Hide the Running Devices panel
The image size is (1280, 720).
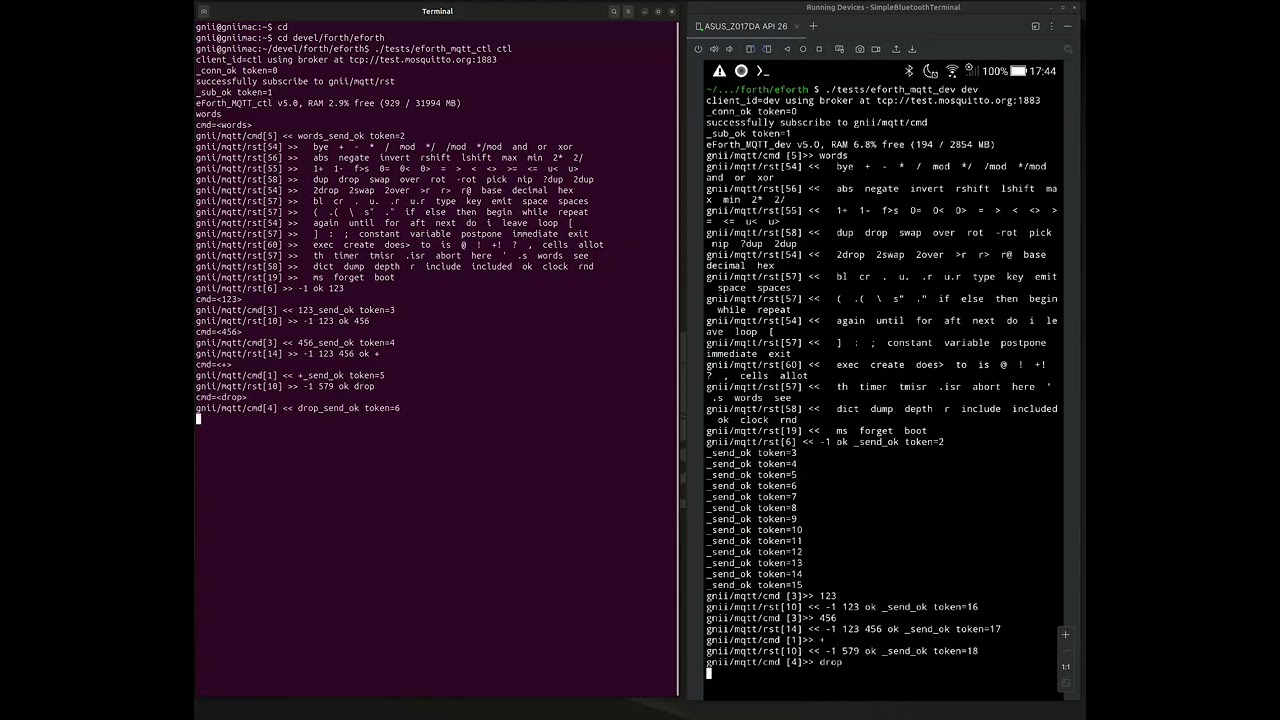coord(1067,26)
